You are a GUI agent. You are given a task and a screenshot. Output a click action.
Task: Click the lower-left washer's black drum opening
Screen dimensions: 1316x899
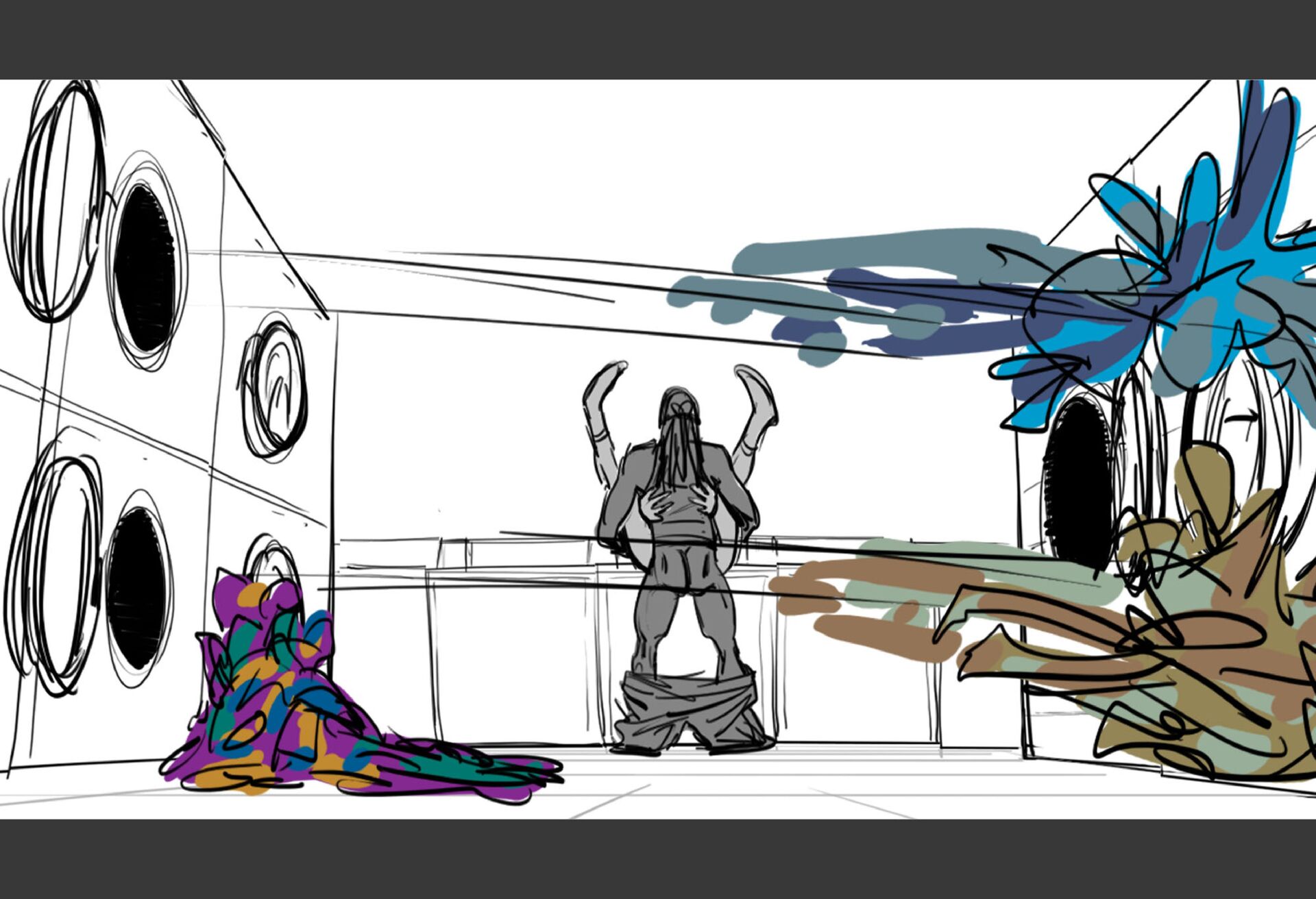click(x=136, y=589)
